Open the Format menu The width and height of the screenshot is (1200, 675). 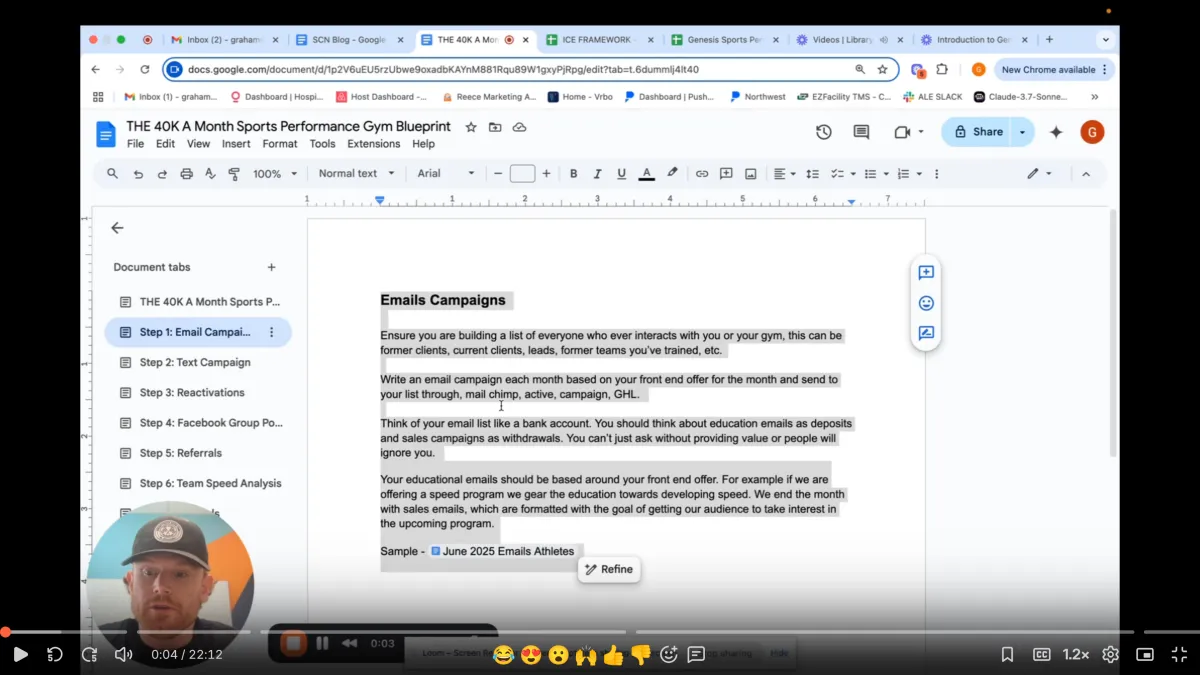280,144
